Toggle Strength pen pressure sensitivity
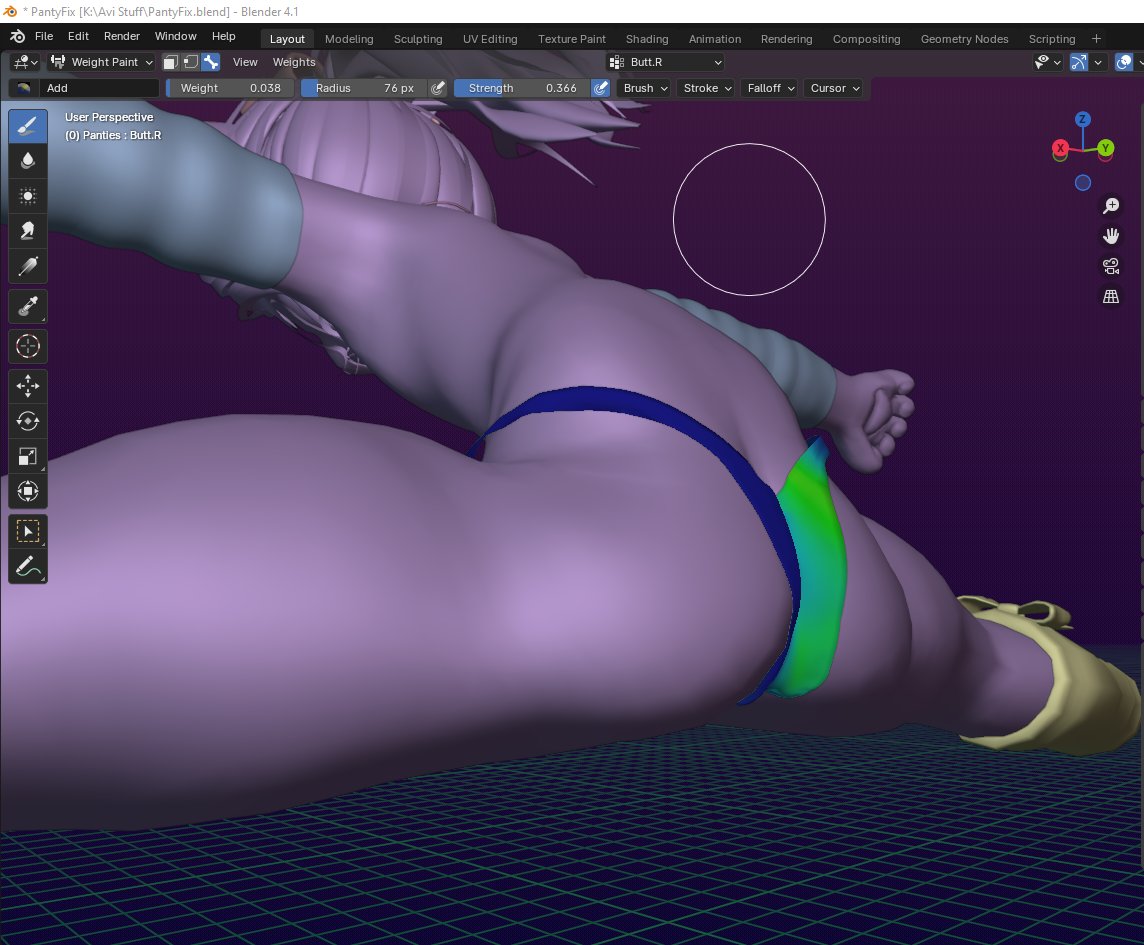This screenshot has height=945, width=1144. point(600,88)
